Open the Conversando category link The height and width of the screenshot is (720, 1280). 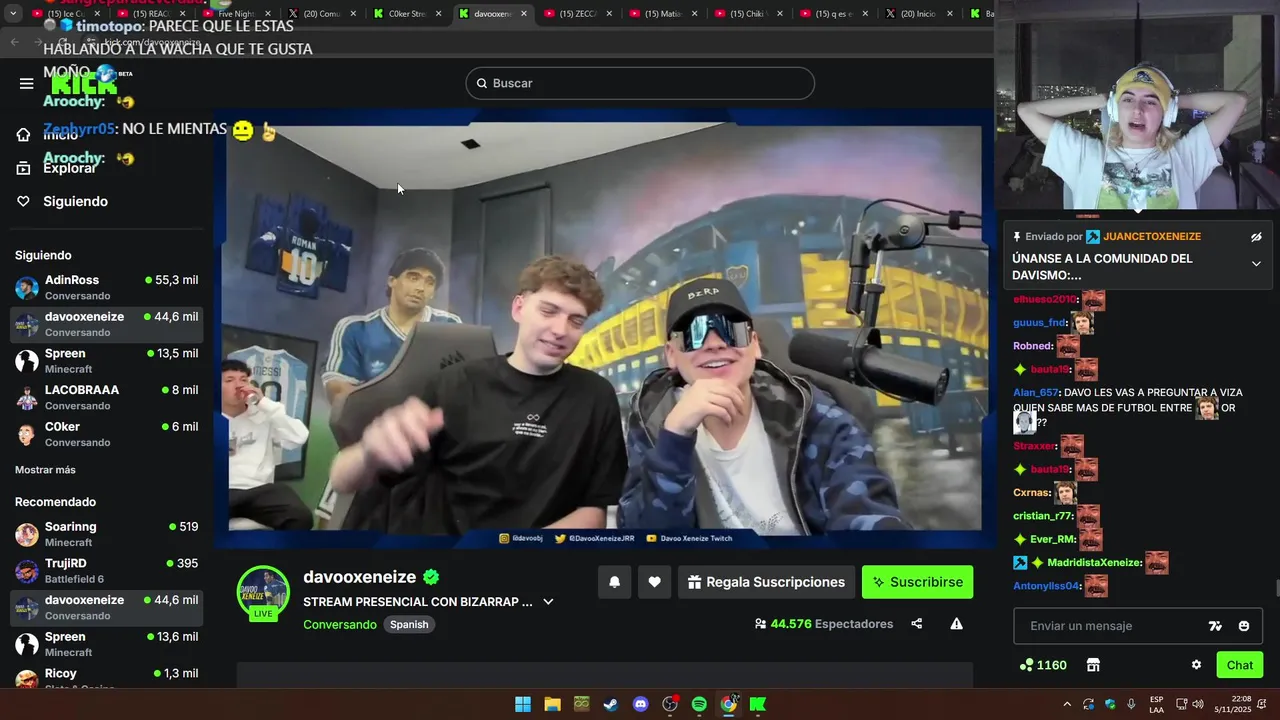(340, 624)
